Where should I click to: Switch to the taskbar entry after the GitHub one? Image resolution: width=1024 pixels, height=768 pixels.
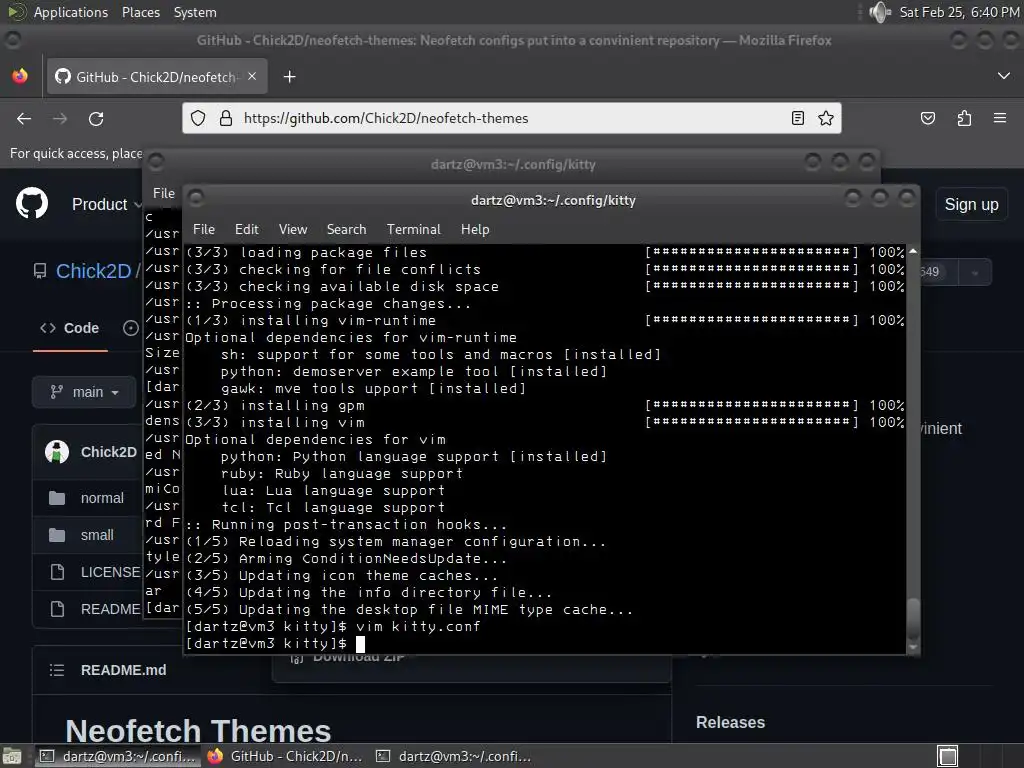coord(453,756)
